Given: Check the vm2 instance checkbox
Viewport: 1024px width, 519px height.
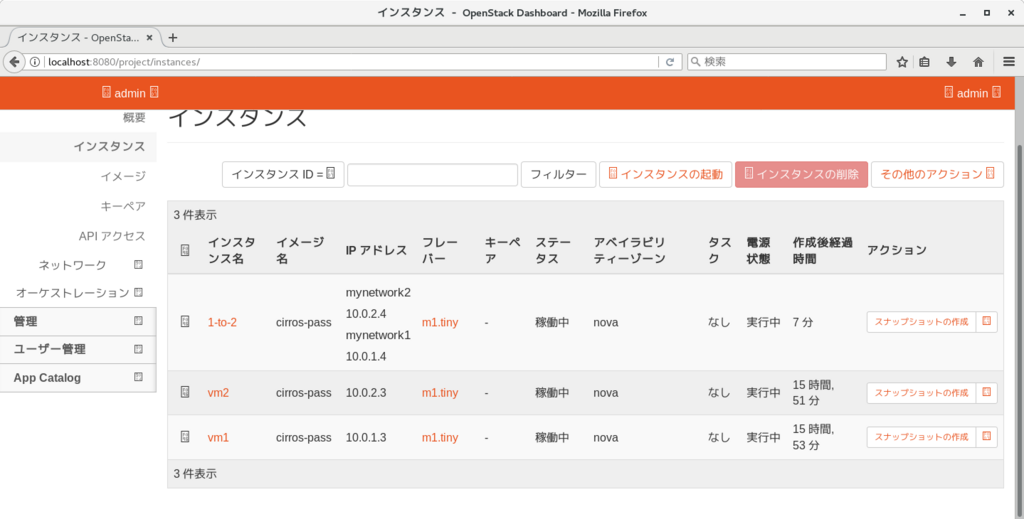Looking at the screenshot, I should [x=185, y=392].
